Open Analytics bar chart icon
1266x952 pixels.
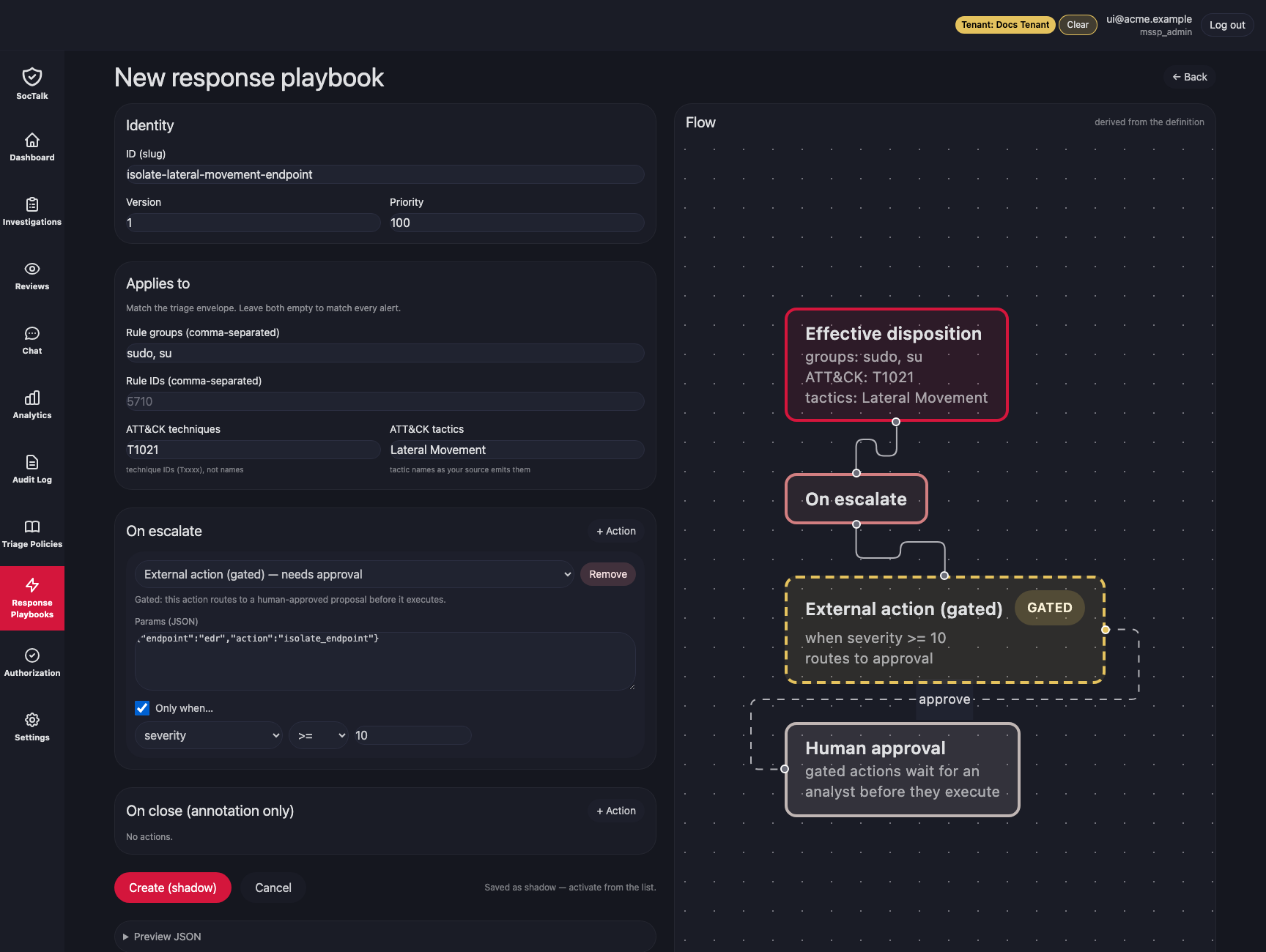pos(32,398)
